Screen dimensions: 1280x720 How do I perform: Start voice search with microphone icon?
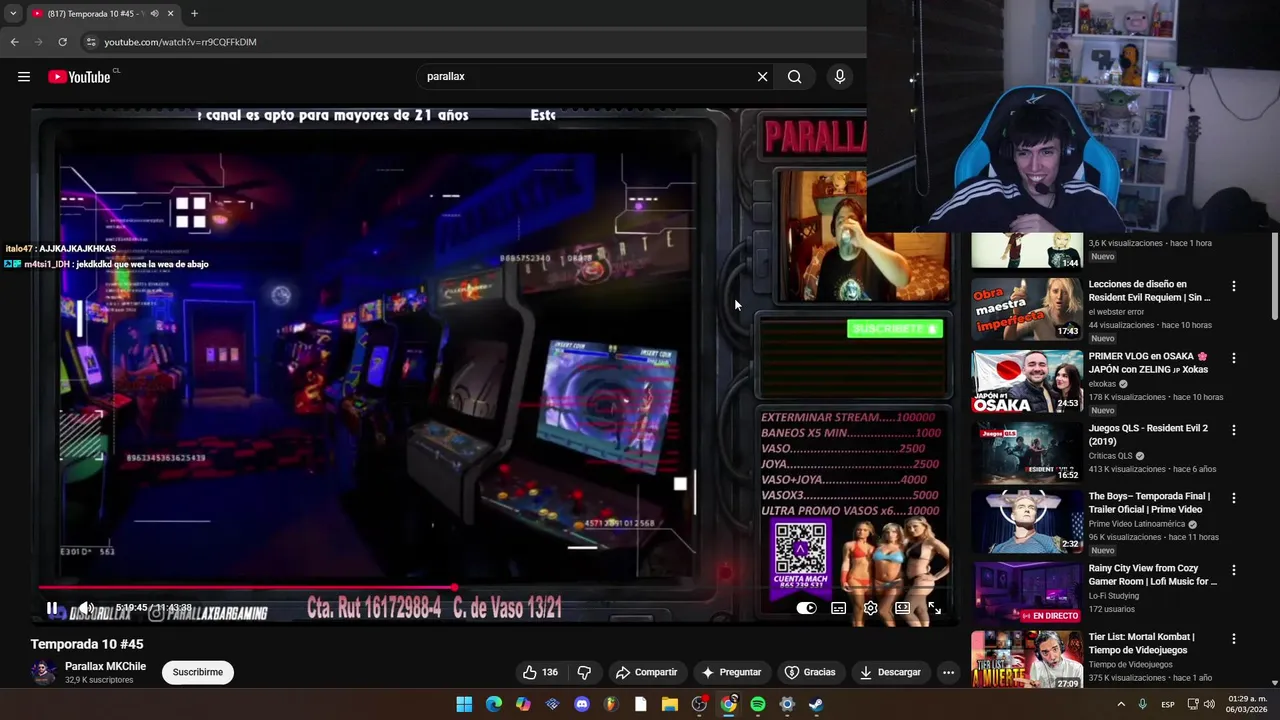click(840, 77)
